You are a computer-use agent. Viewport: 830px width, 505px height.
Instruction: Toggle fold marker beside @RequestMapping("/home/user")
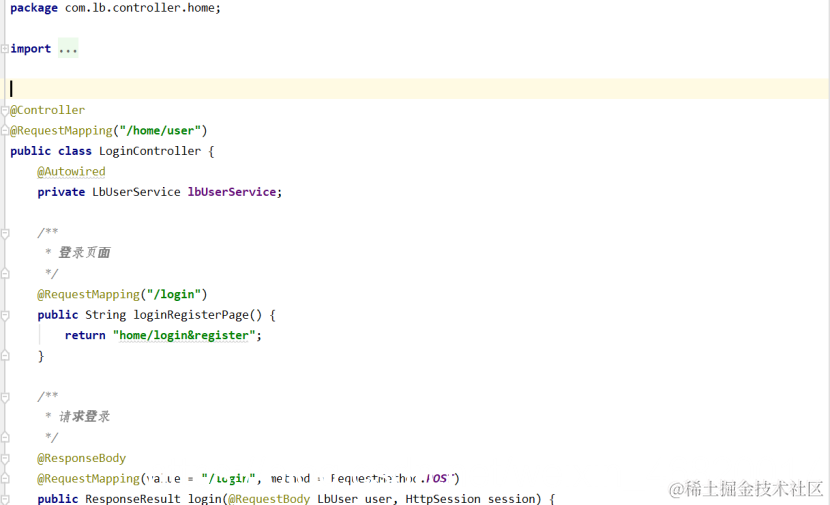point(5,130)
